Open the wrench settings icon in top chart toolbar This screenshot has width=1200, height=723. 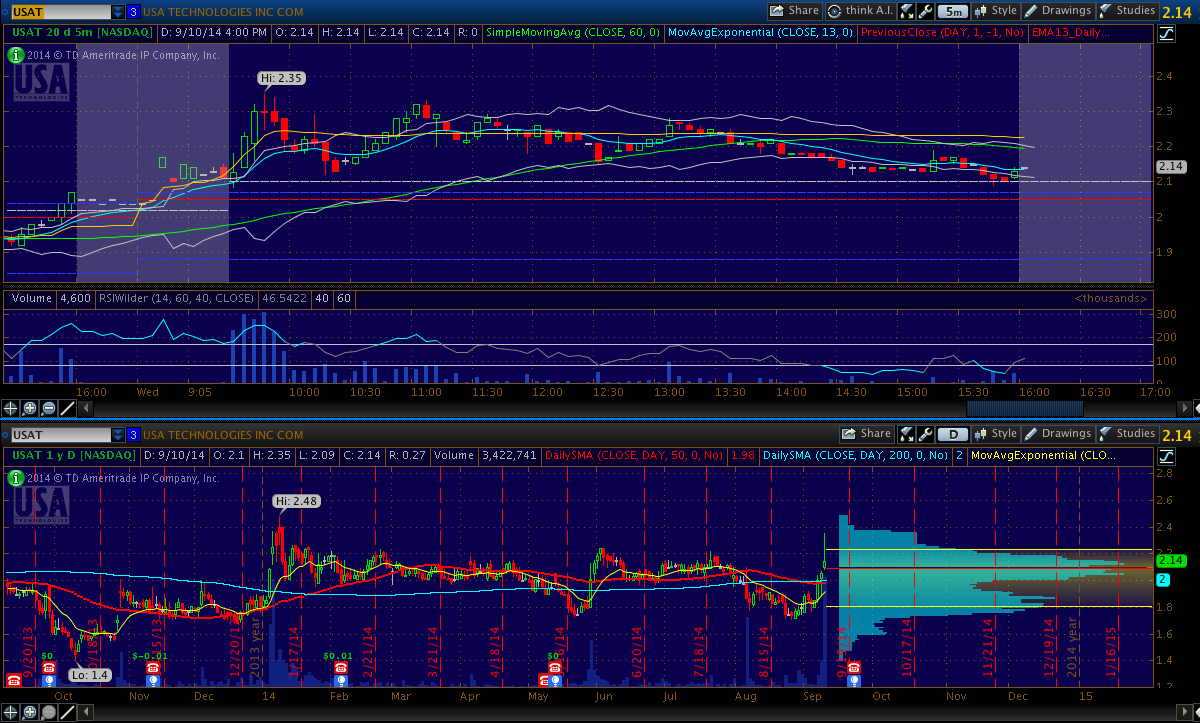coord(926,11)
